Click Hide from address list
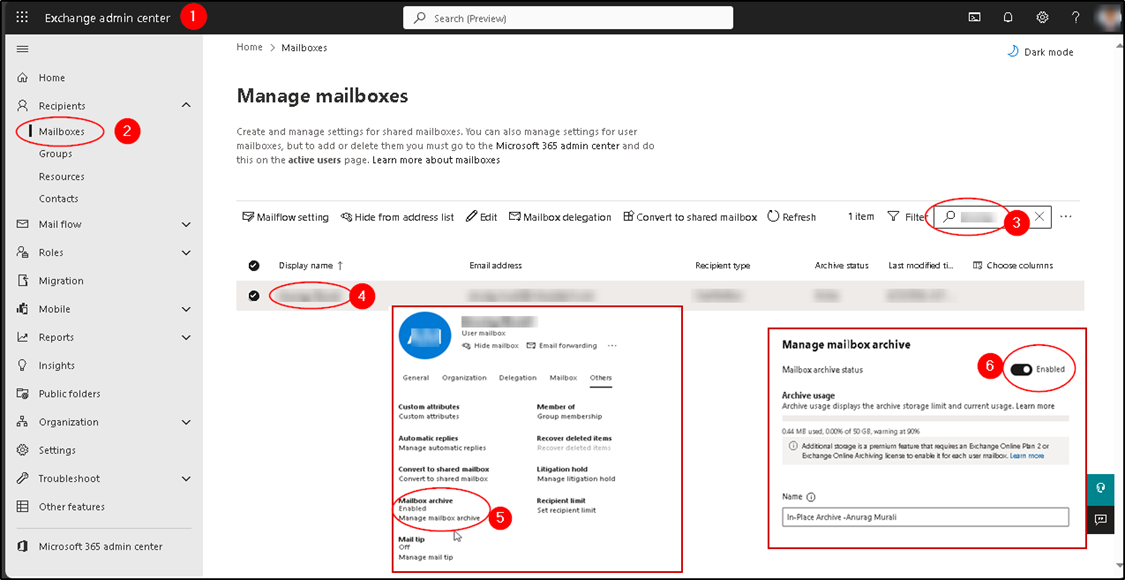 [x=397, y=217]
